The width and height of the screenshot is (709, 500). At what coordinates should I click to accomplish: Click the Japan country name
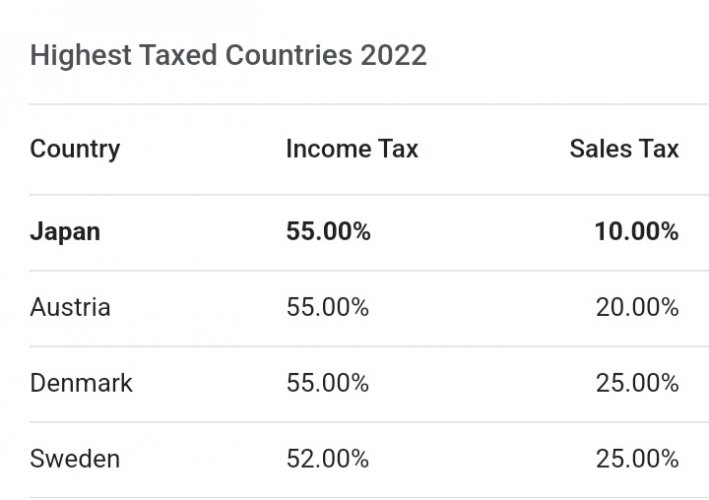click(65, 232)
